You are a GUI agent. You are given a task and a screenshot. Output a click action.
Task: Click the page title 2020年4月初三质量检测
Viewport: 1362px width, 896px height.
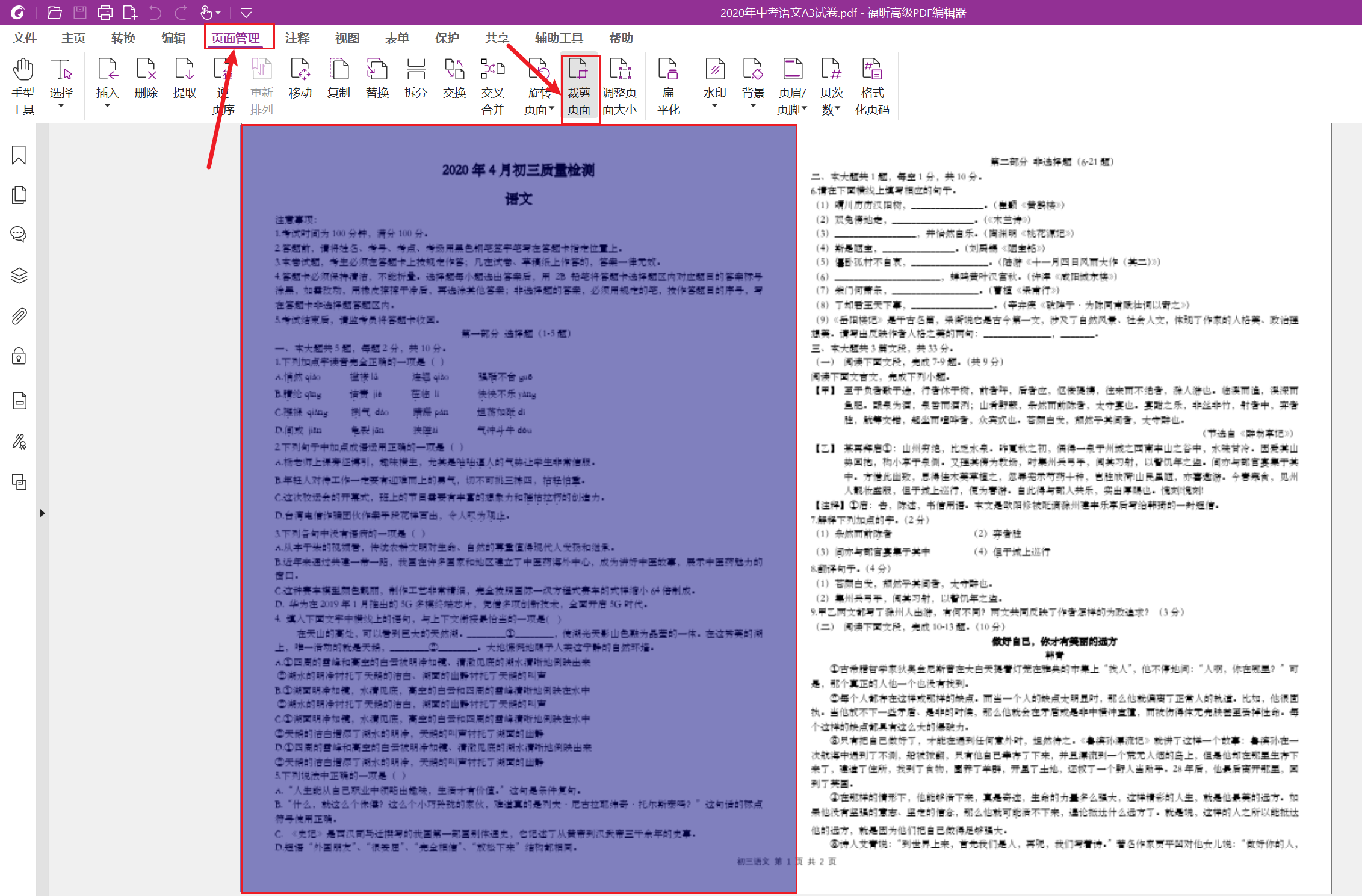[x=518, y=170]
